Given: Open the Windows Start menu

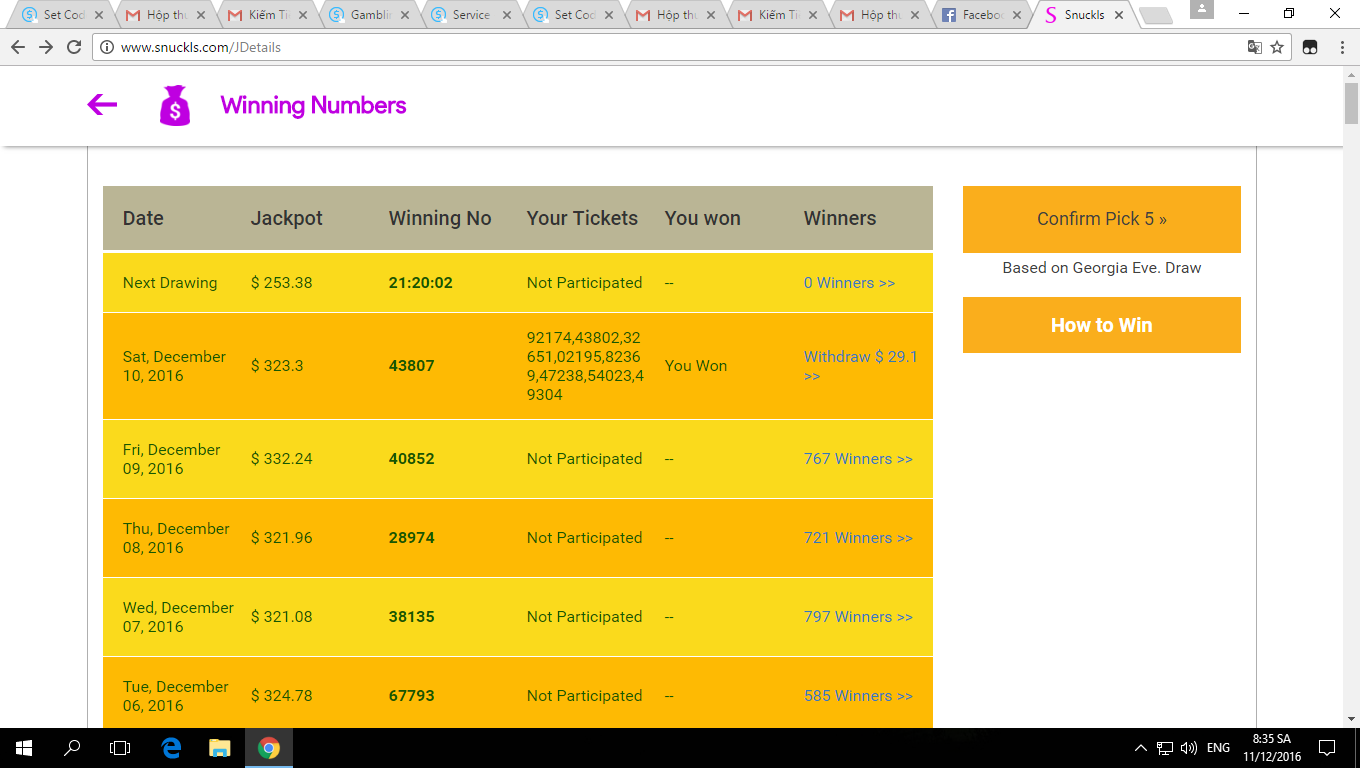Looking at the screenshot, I should (24, 748).
